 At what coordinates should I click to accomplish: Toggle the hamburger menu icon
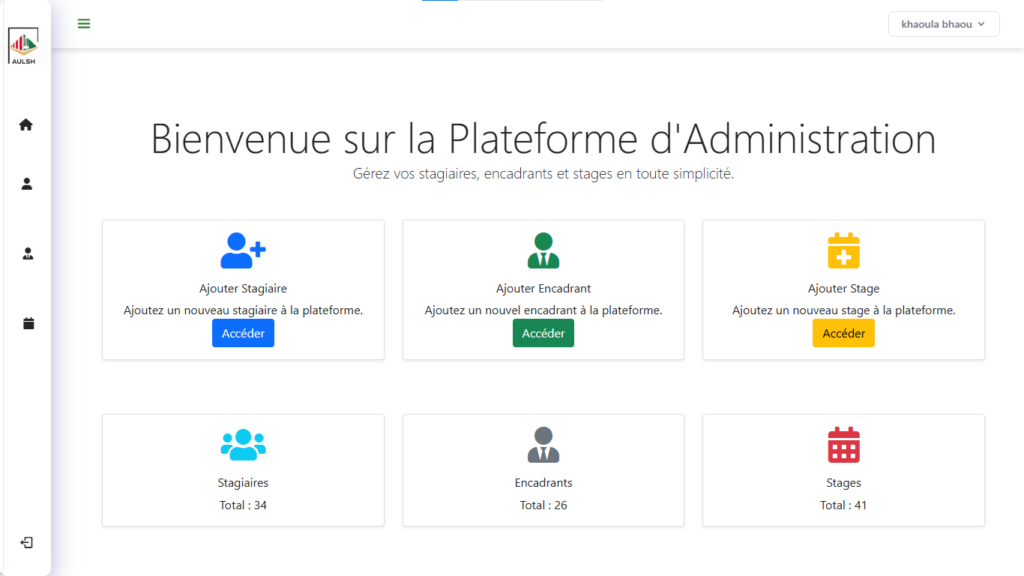84,24
